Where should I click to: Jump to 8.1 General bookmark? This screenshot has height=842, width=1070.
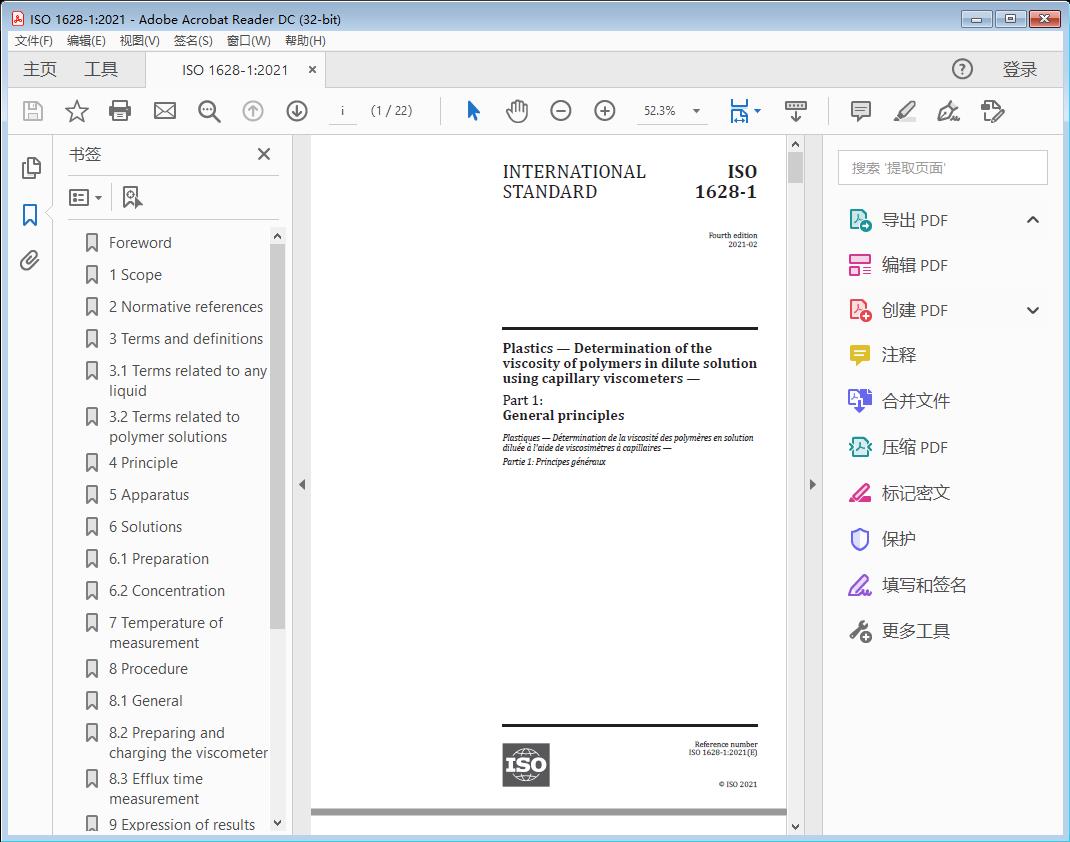(x=145, y=701)
